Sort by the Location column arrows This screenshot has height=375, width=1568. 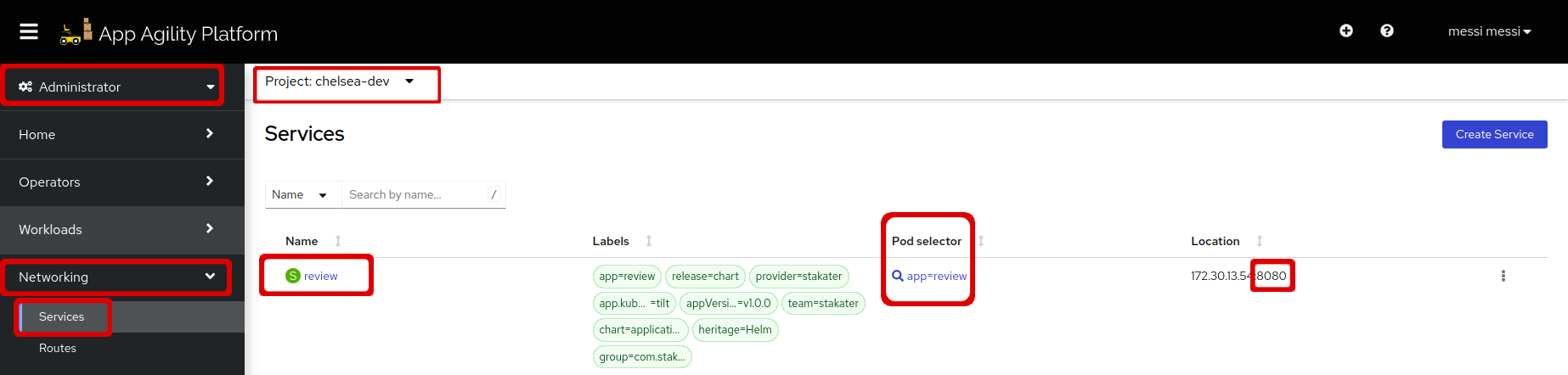tap(1260, 241)
